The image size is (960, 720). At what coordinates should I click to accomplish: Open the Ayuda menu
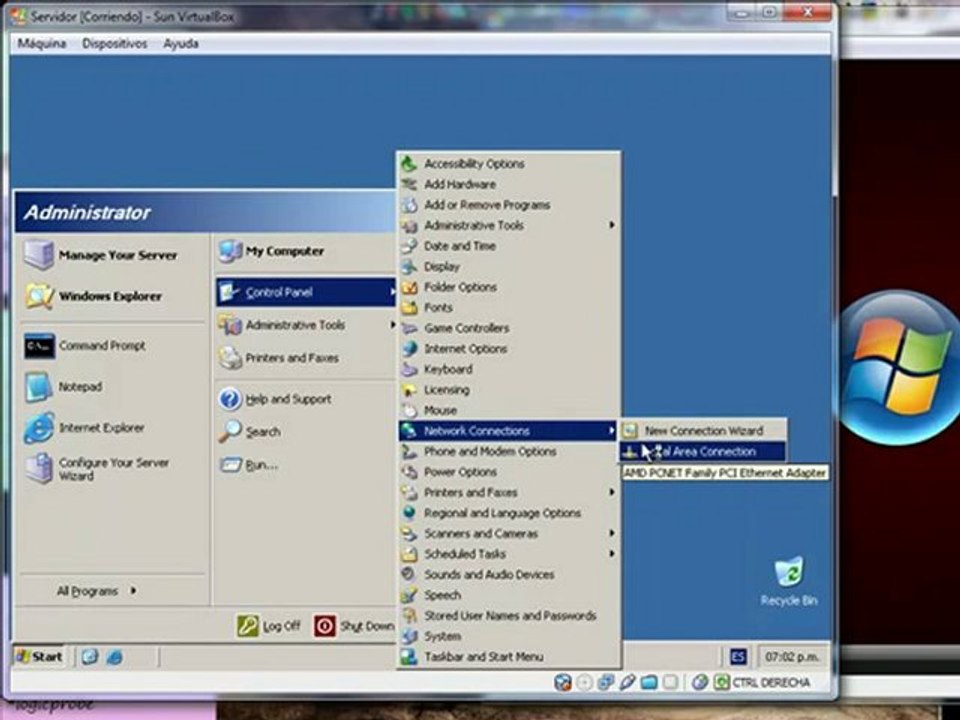point(181,43)
